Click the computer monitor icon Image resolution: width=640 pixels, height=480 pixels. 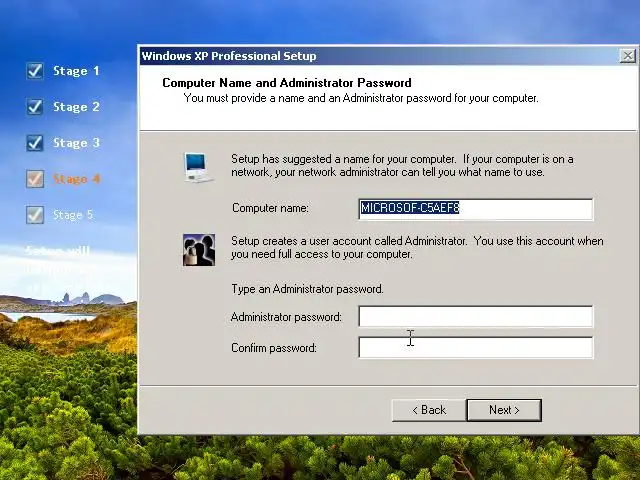pyautogui.click(x=198, y=167)
